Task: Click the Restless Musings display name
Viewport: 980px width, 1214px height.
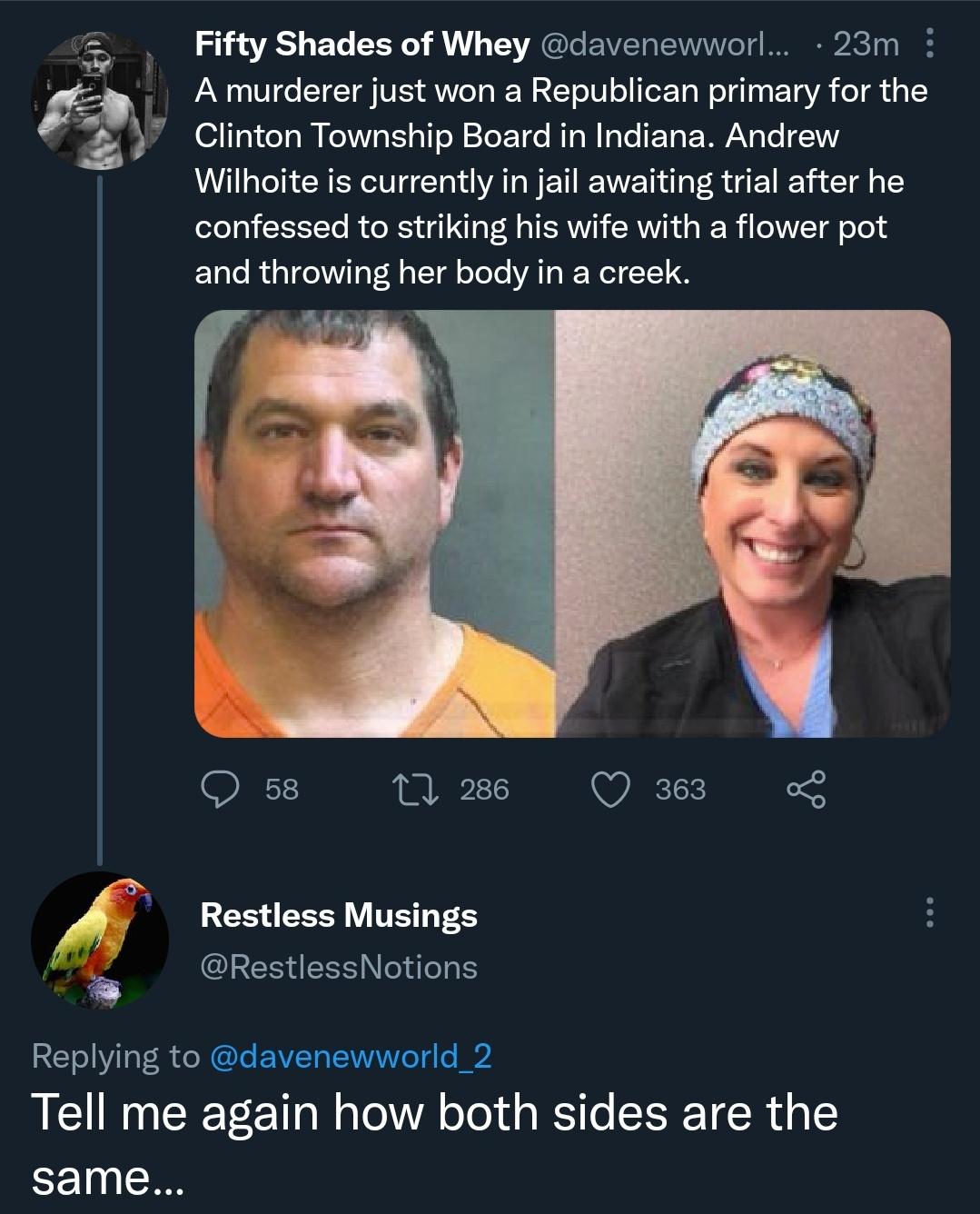Action: click(x=338, y=915)
